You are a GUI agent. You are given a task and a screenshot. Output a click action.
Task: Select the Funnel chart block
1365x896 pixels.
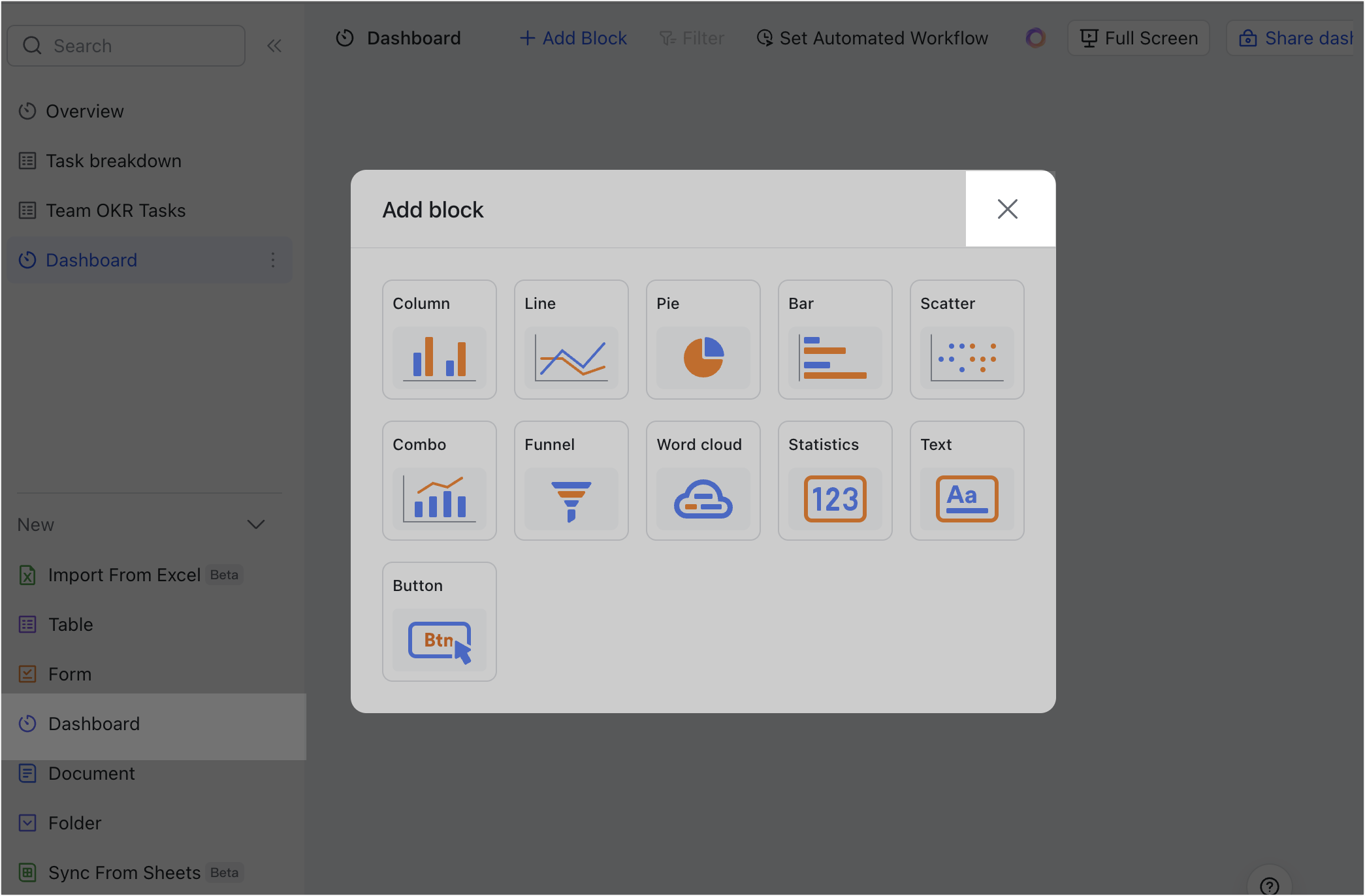pyautogui.click(x=571, y=481)
